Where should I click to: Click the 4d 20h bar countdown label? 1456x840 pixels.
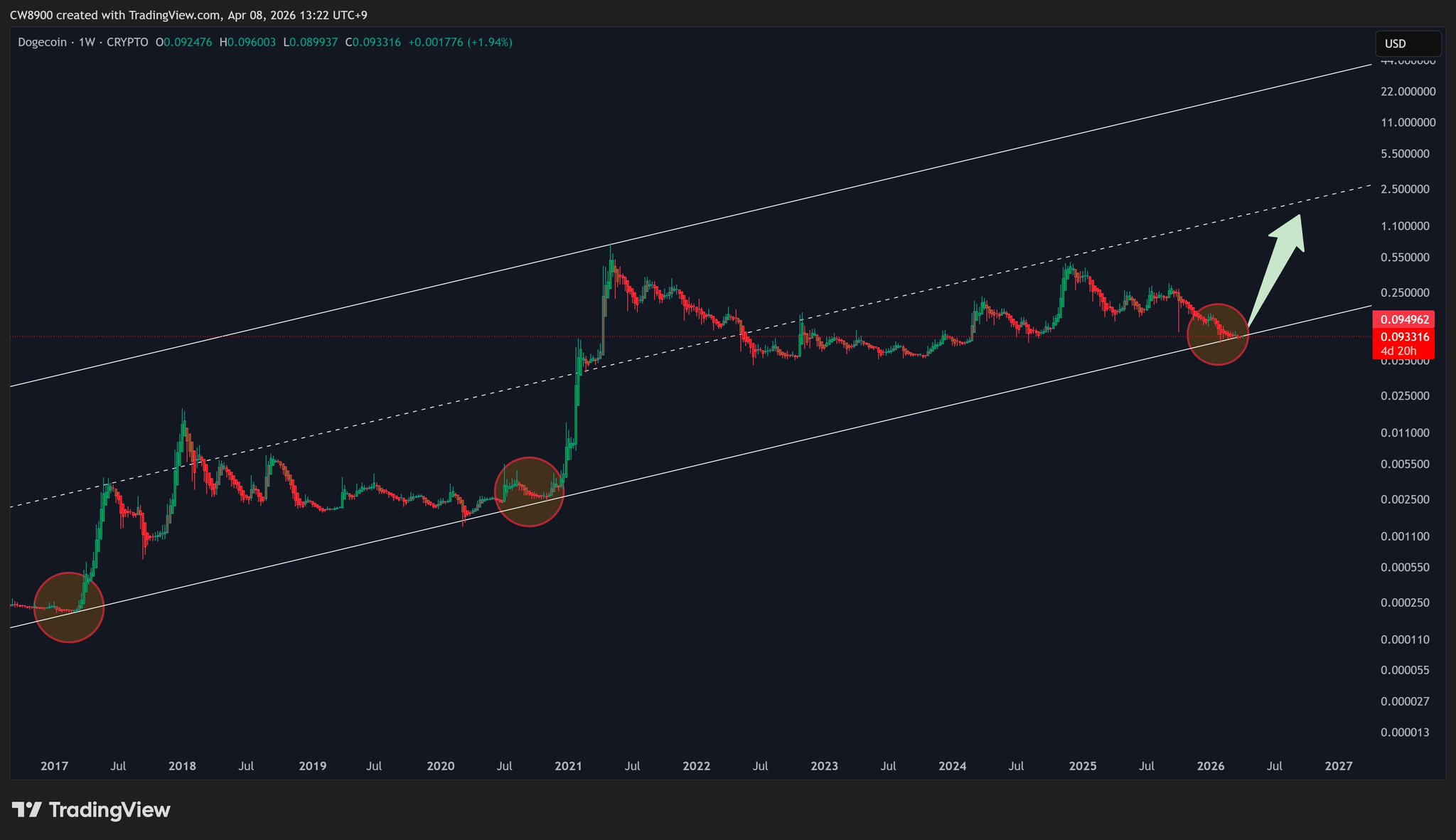[1398, 351]
